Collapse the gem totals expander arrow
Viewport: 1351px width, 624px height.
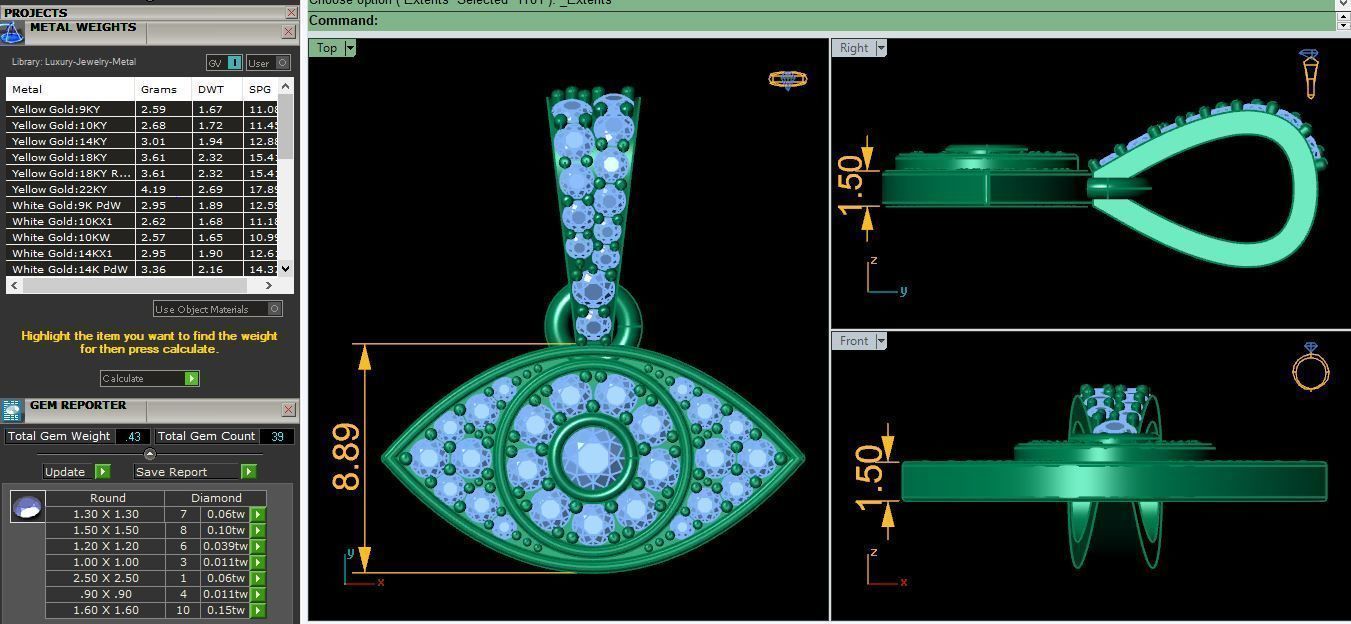[150, 454]
